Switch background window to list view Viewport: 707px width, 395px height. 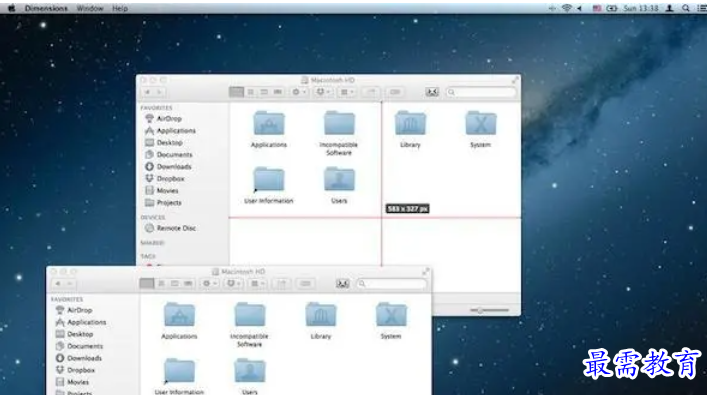coord(250,92)
